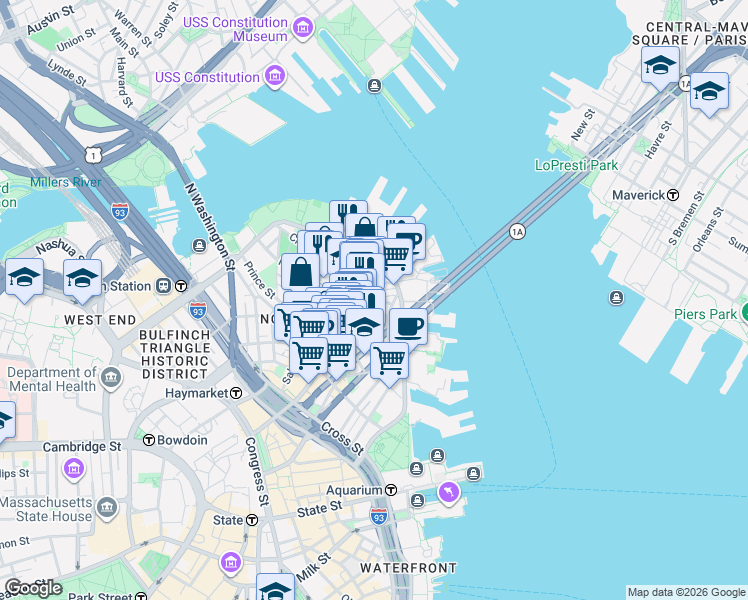This screenshot has width=748, height=600.
Task: Open the graduation cap marker under Central-Maverick Square label
Action: click(x=660, y=65)
